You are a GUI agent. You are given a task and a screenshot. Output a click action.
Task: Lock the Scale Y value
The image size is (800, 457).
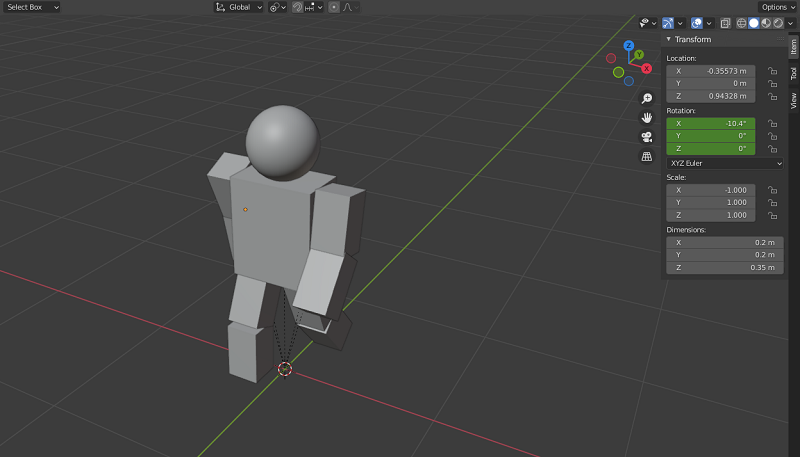(772, 202)
